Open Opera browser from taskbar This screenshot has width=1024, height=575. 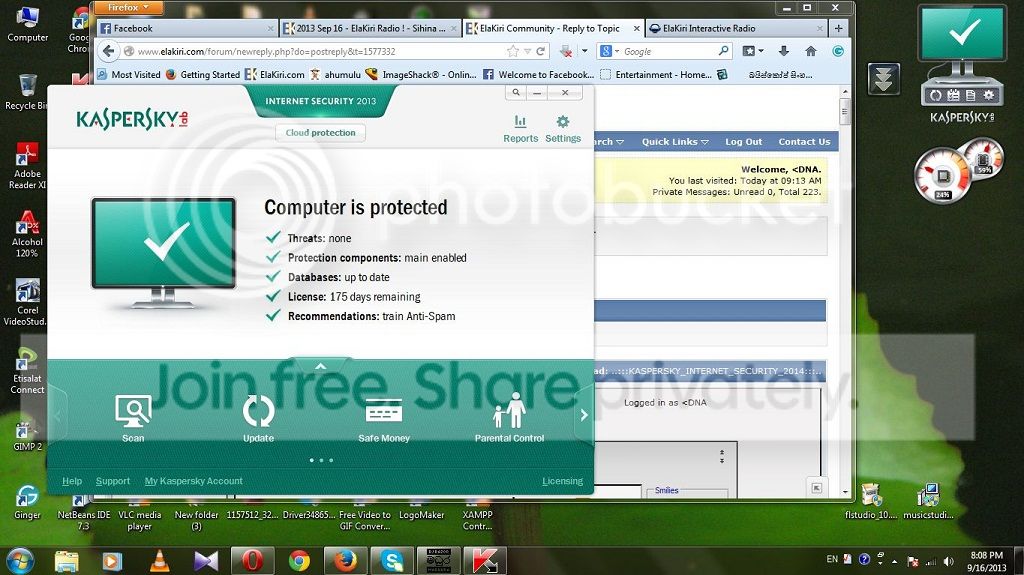(253, 561)
